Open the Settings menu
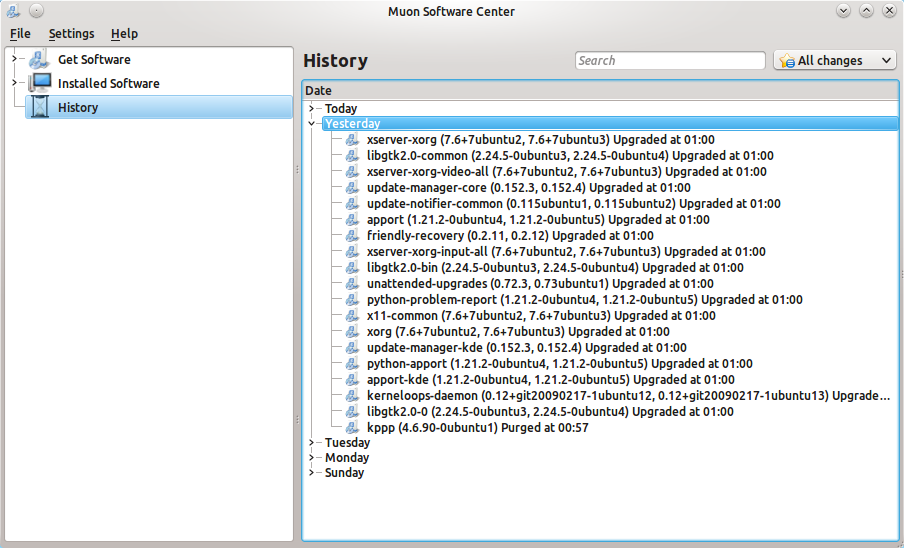904x548 pixels. (71, 33)
